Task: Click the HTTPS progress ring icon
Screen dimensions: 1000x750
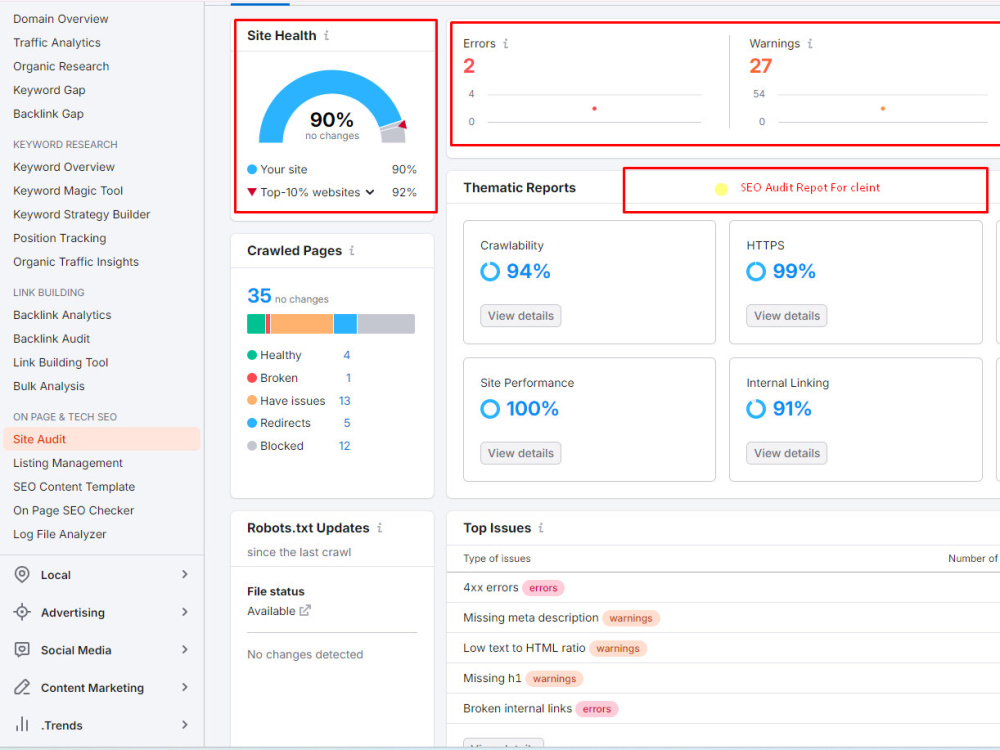Action: click(x=756, y=272)
